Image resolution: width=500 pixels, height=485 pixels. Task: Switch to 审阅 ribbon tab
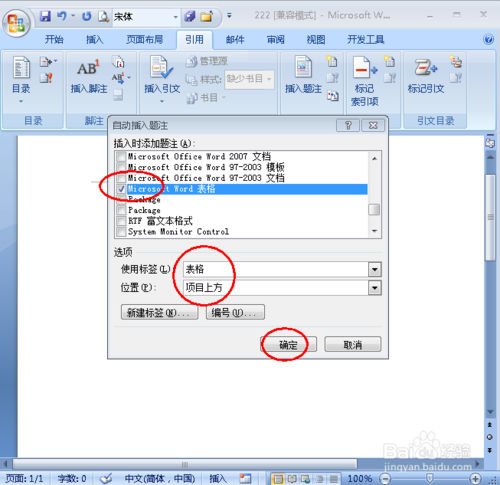(276, 40)
